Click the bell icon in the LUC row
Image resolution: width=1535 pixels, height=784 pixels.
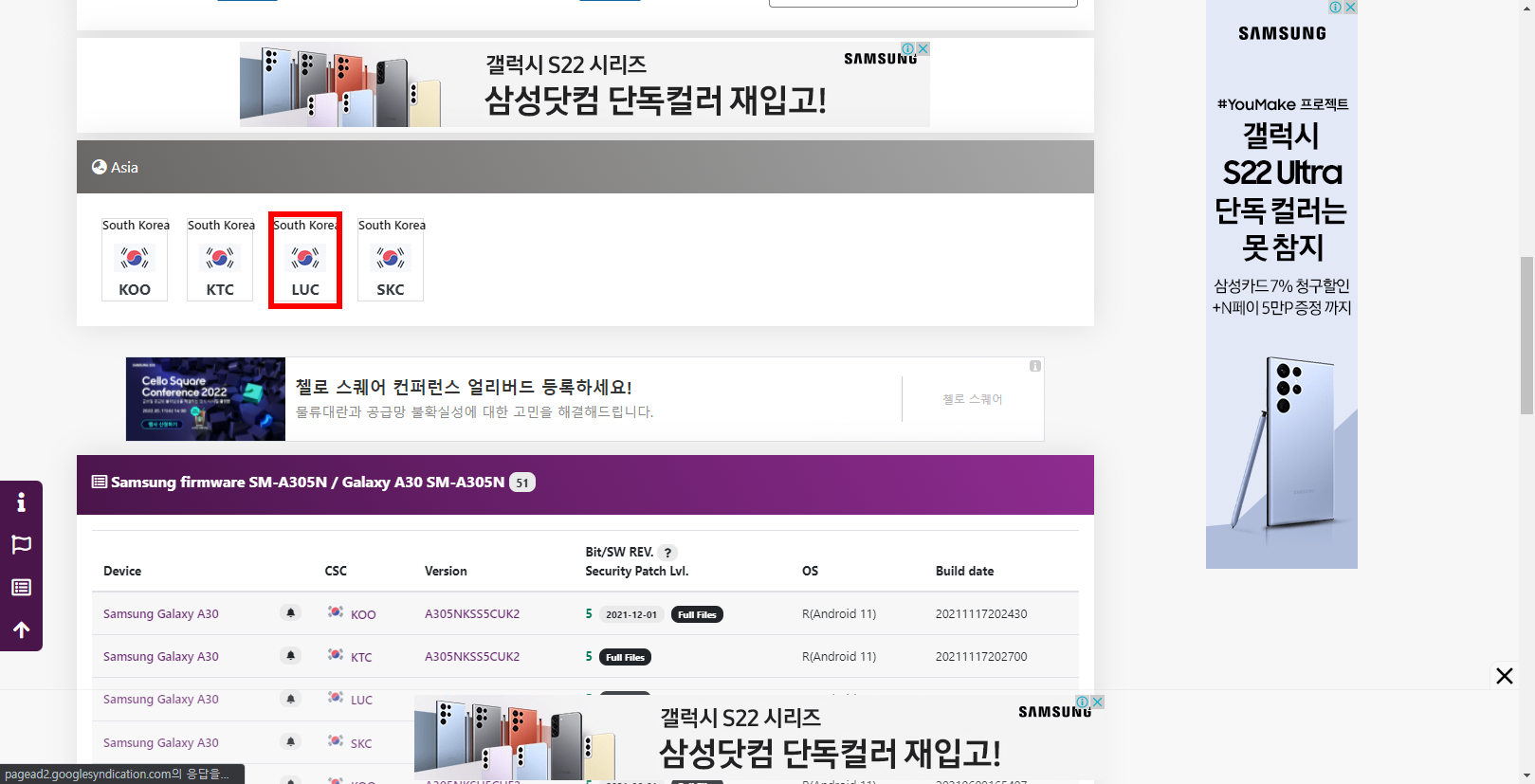(291, 699)
